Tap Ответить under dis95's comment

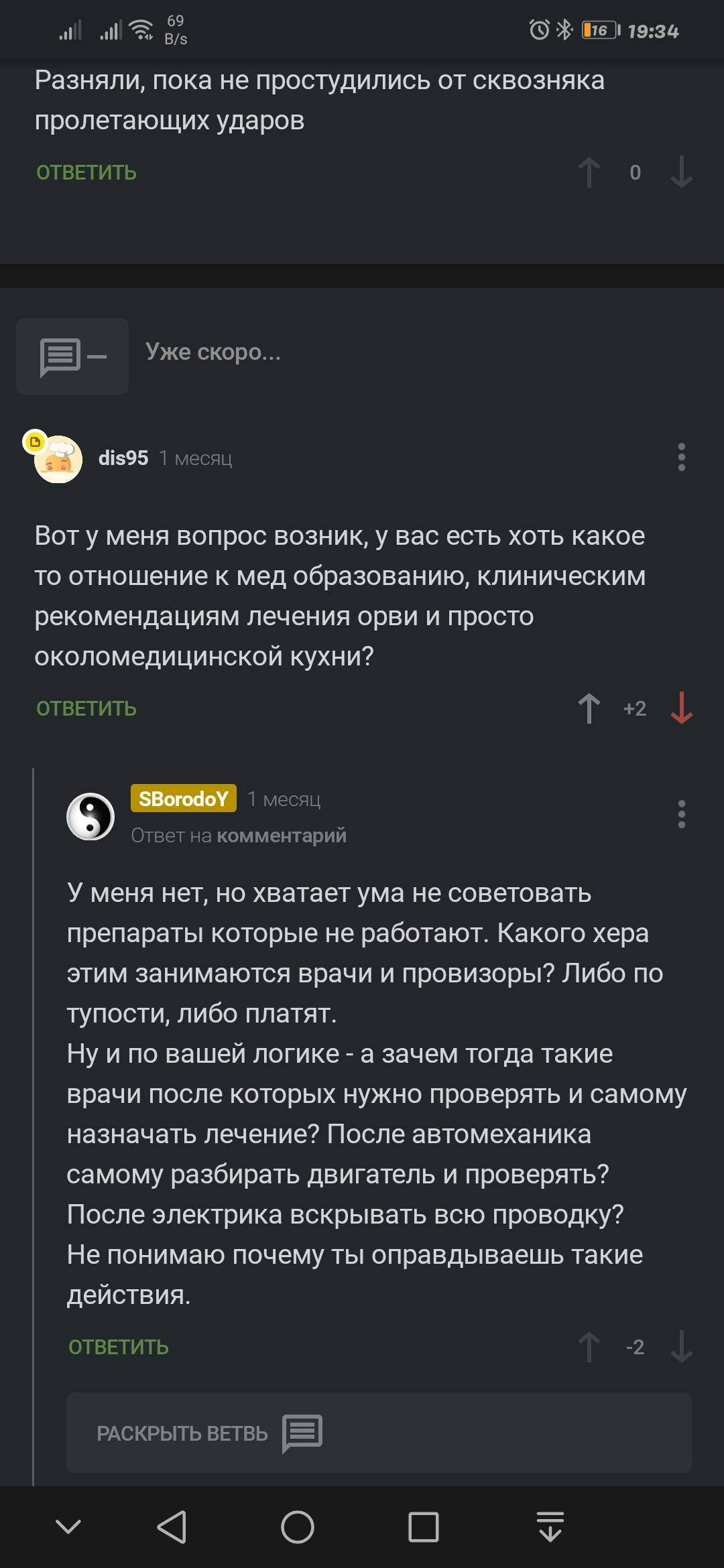point(86,708)
